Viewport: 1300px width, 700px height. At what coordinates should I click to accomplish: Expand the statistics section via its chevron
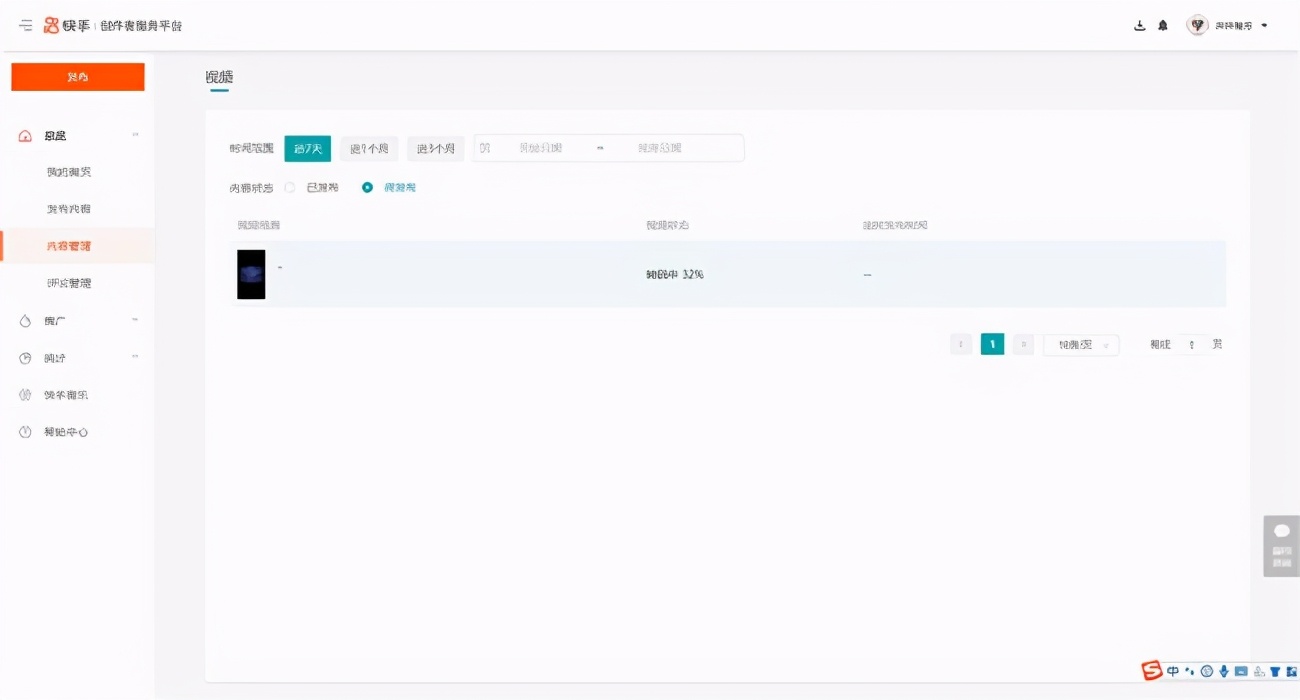tap(135, 357)
